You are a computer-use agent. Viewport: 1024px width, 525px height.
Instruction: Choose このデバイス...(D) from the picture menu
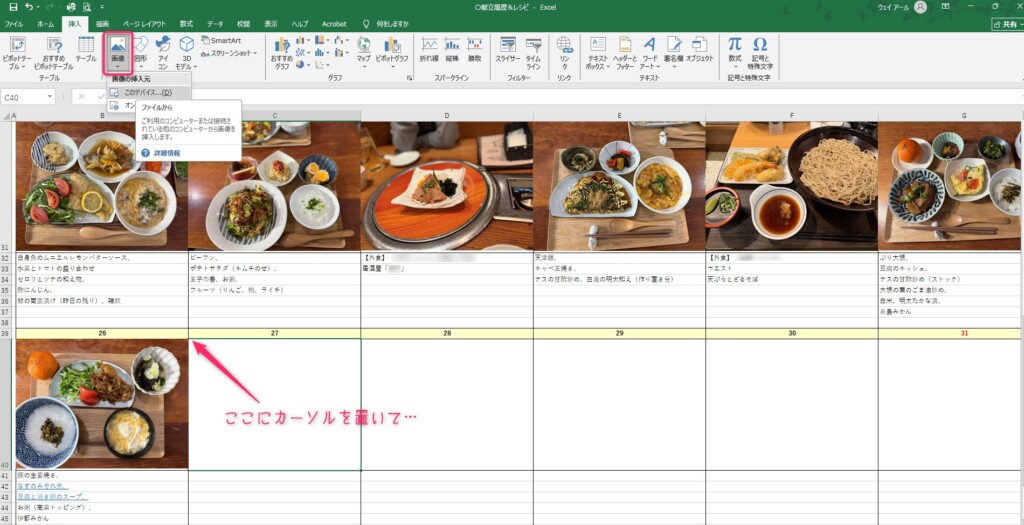pos(147,92)
